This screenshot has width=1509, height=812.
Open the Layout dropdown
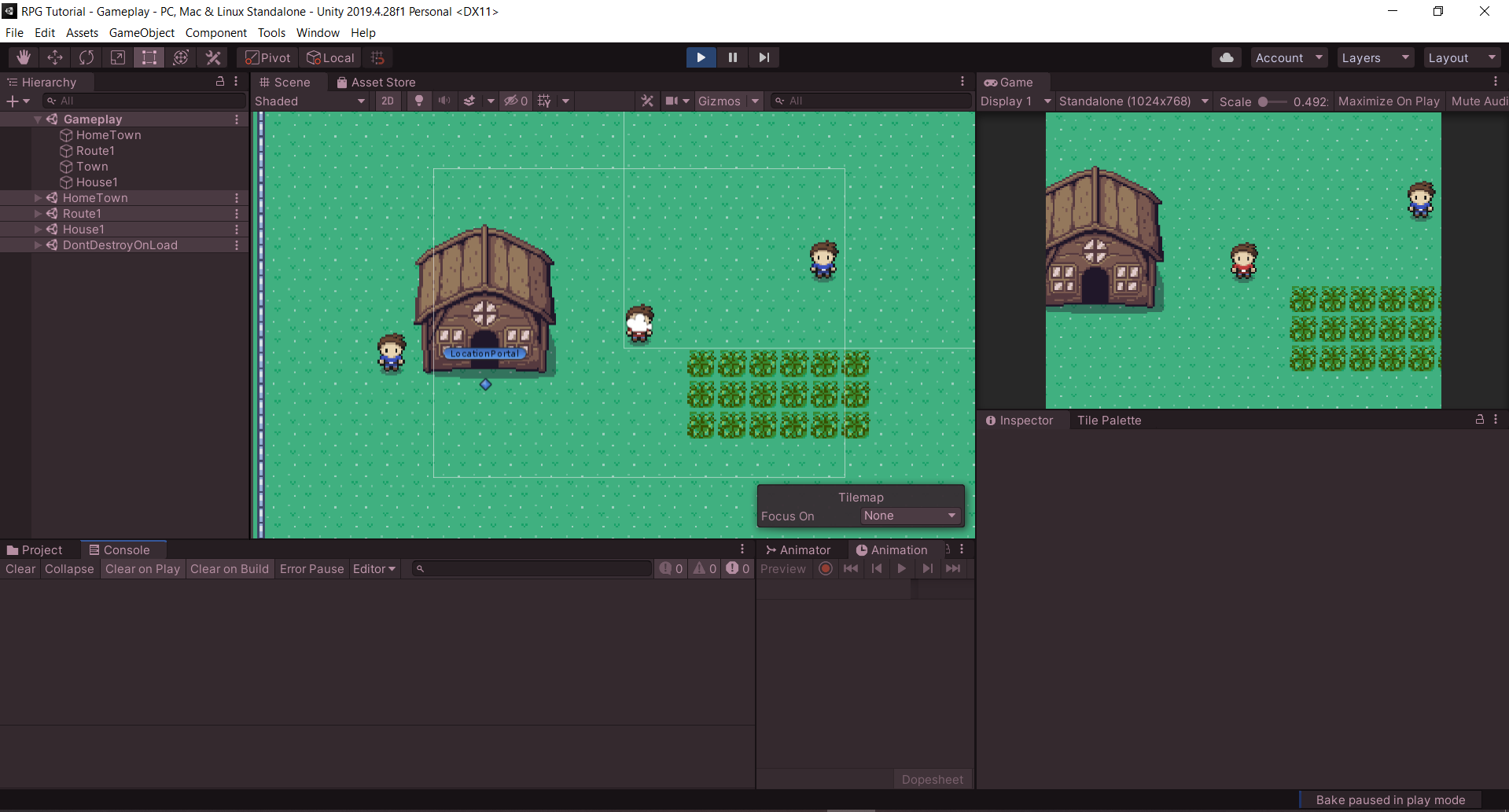pyautogui.click(x=1462, y=57)
